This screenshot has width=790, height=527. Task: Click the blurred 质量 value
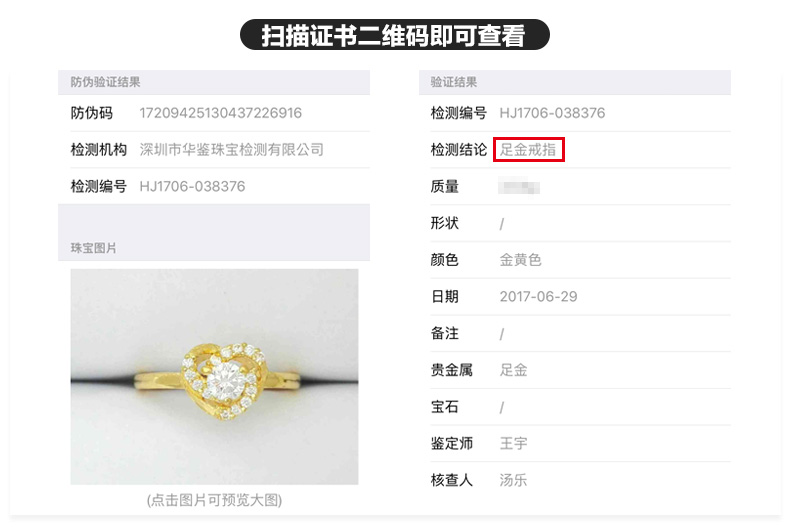pos(519,186)
